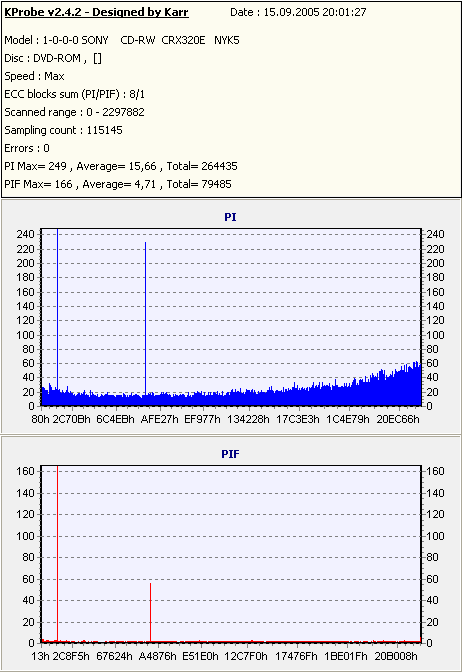Click the second blue PI spike near AFE27h
The height and width of the screenshot is (672, 462).
[145, 317]
